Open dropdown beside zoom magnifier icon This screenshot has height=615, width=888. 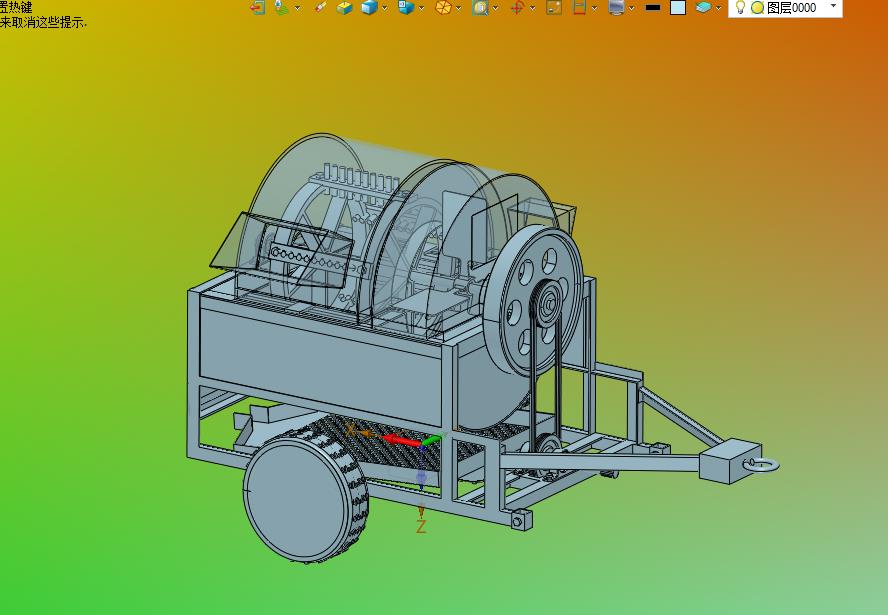pyautogui.click(x=496, y=8)
